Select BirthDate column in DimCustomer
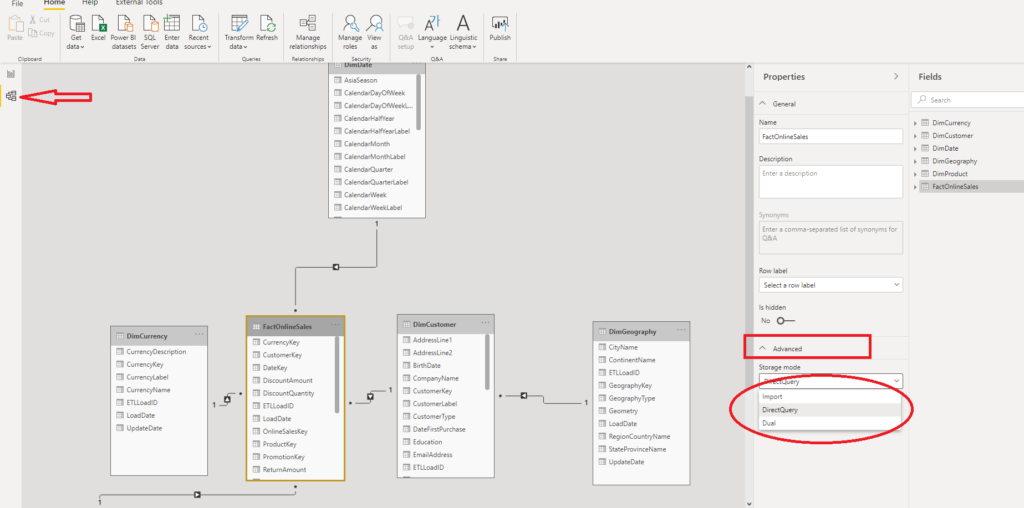1024x508 pixels. pos(426,365)
